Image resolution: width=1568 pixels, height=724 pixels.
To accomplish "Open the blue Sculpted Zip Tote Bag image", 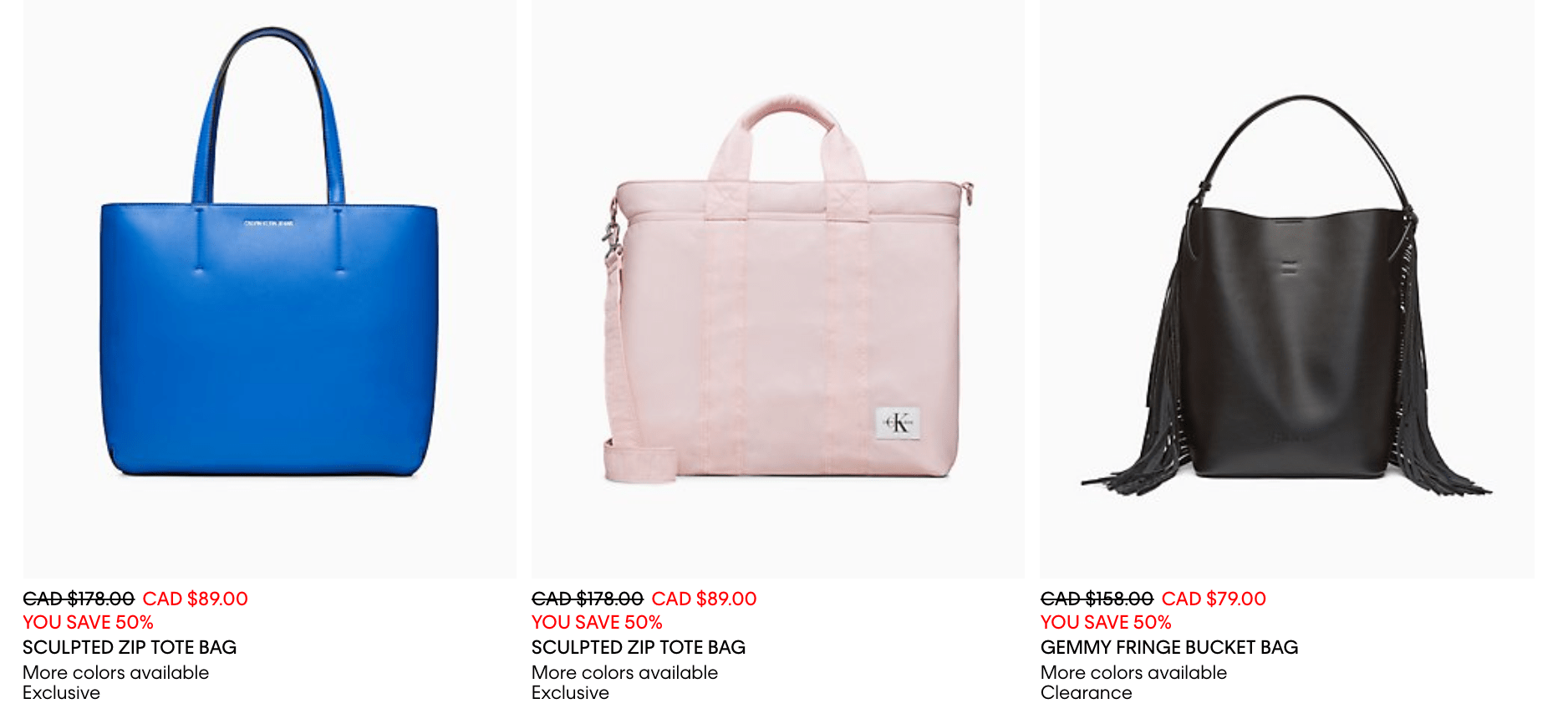I will [x=269, y=288].
